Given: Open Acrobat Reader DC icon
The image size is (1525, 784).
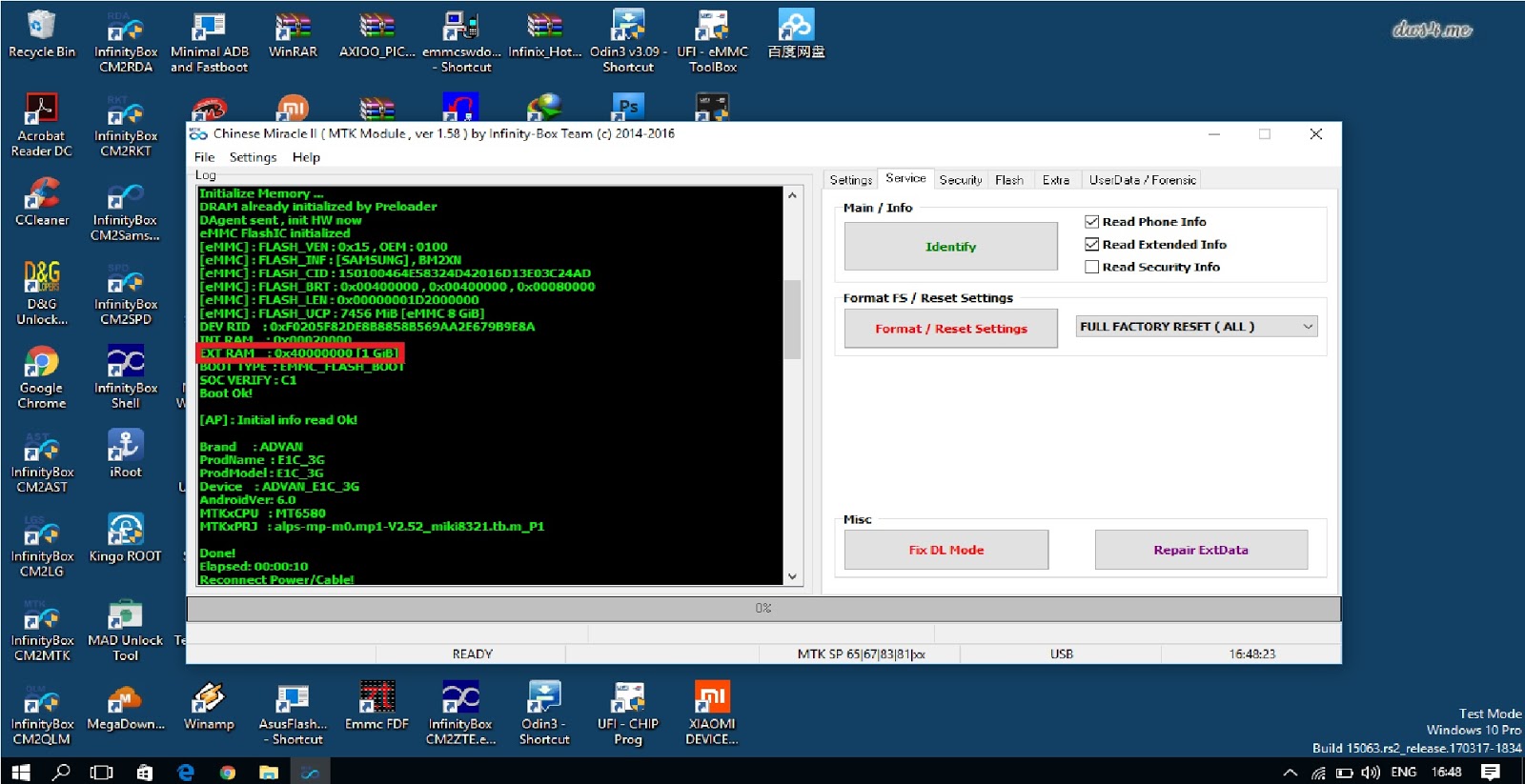Looking at the screenshot, I should (x=42, y=126).
